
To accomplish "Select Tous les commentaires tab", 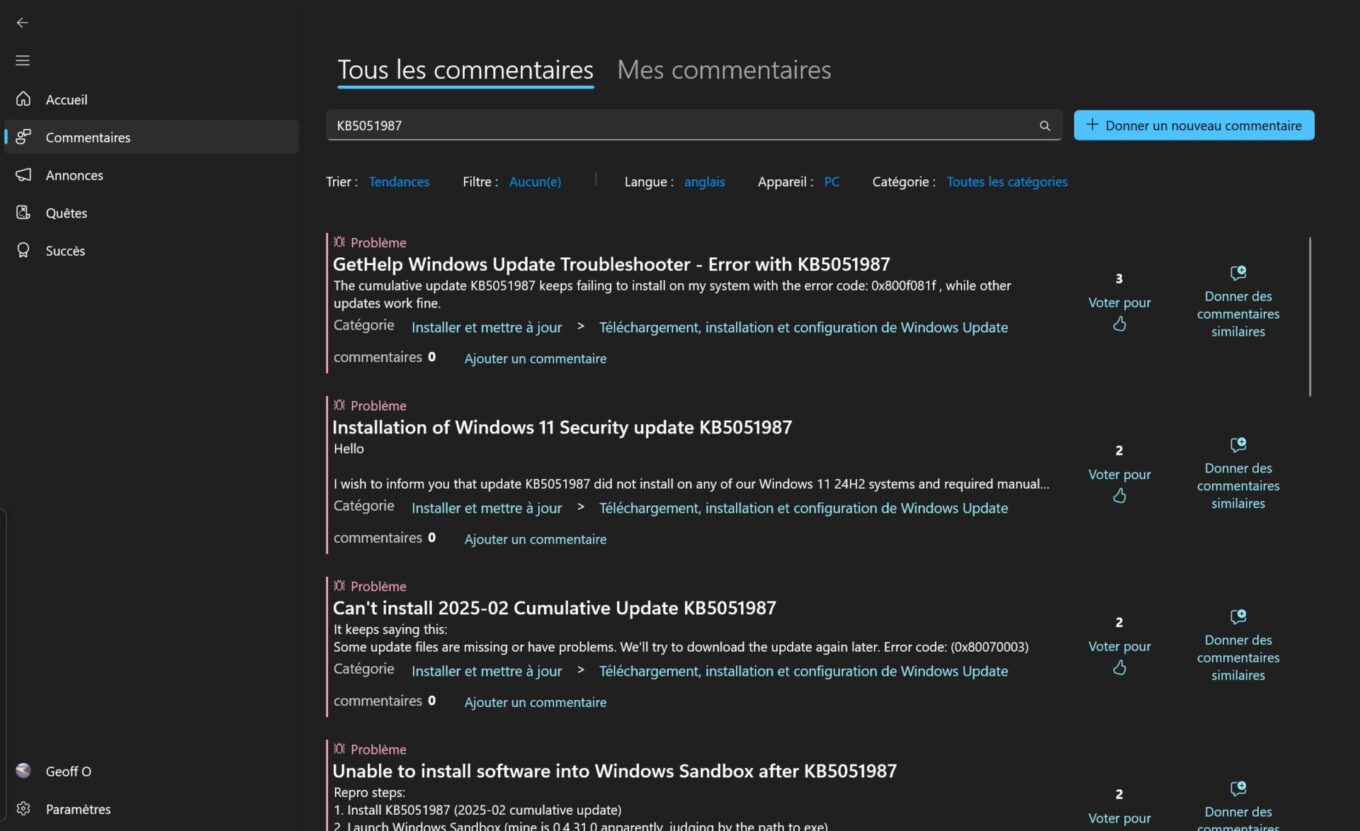I will [x=465, y=70].
